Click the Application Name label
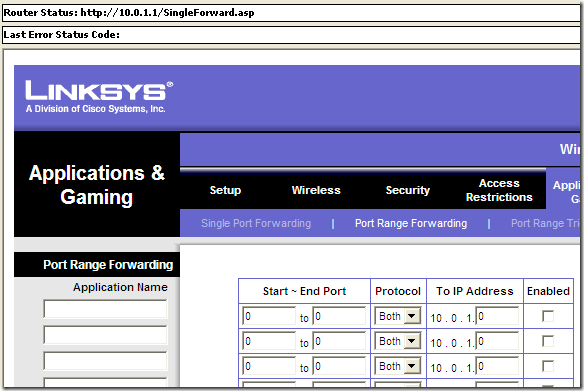The width and height of the screenshot is (584, 391). click(120, 287)
